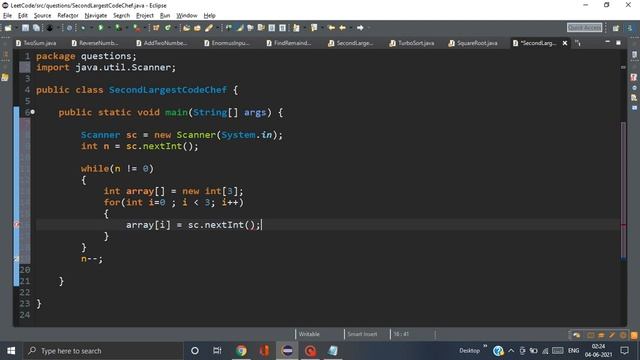Click the Smart Insert status entry
This screenshot has width=640, height=360.
coord(362,334)
